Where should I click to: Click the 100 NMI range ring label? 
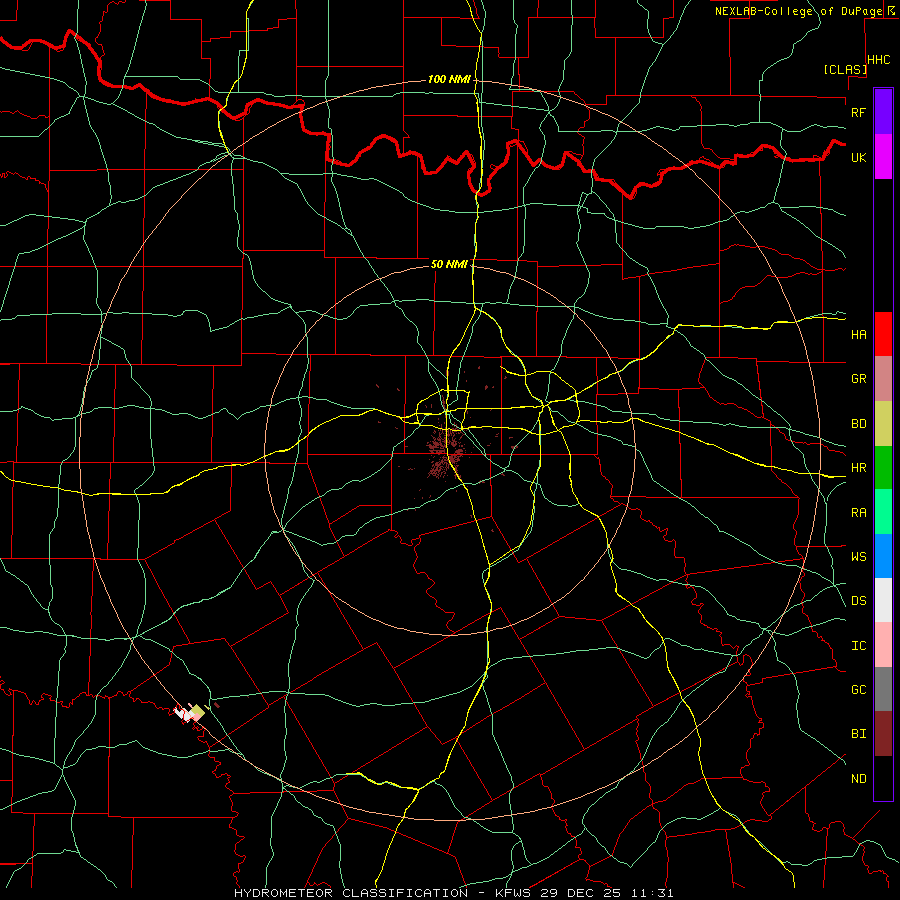449,79
